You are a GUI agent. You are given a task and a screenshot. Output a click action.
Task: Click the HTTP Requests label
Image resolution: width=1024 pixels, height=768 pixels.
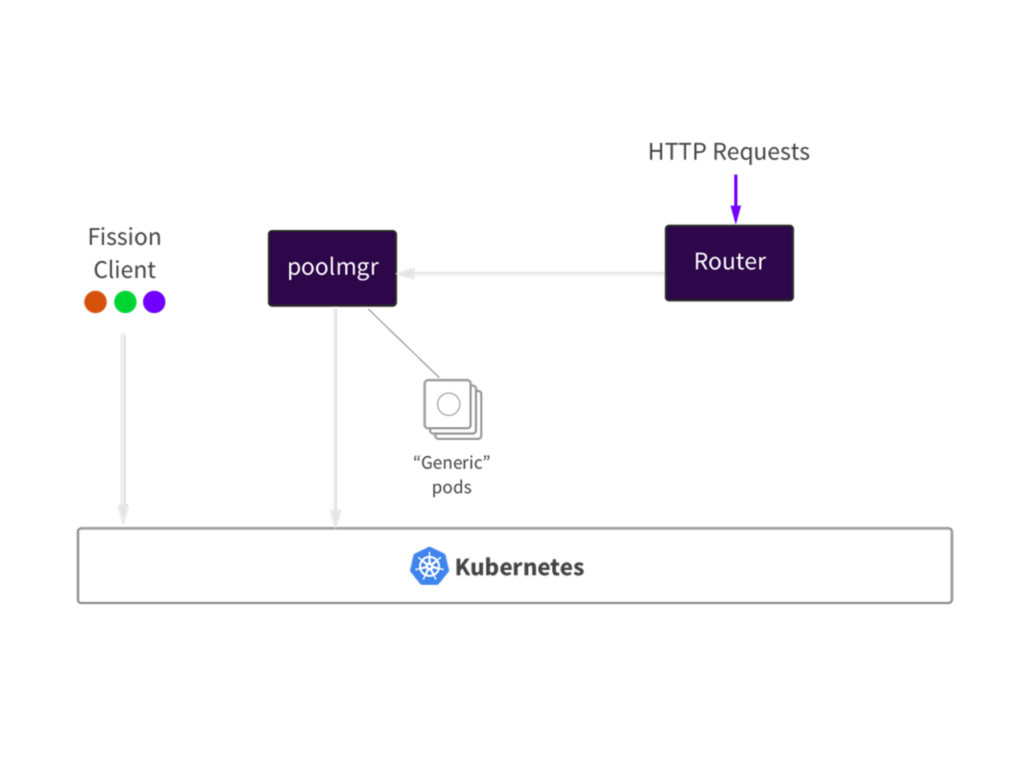[x=728, y=152]
